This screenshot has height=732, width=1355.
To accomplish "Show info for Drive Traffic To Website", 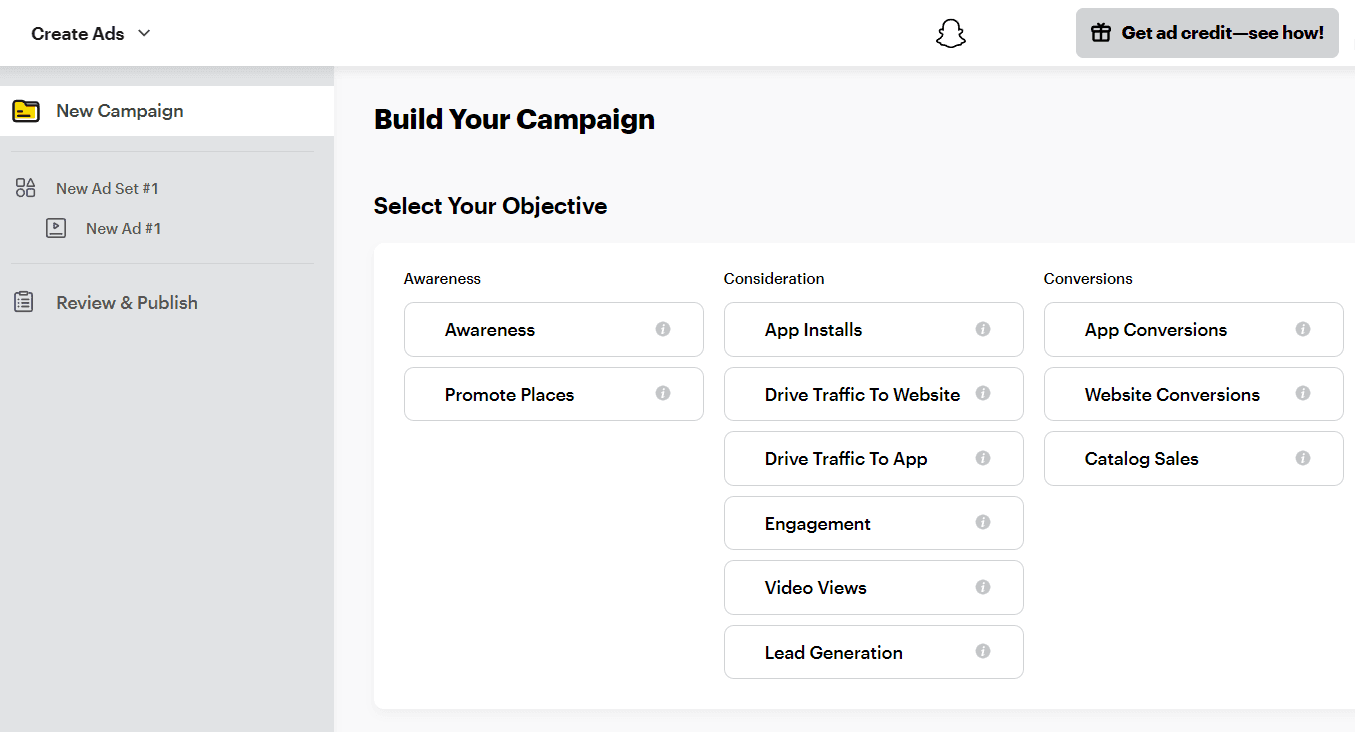I will (x=983, y=394).
